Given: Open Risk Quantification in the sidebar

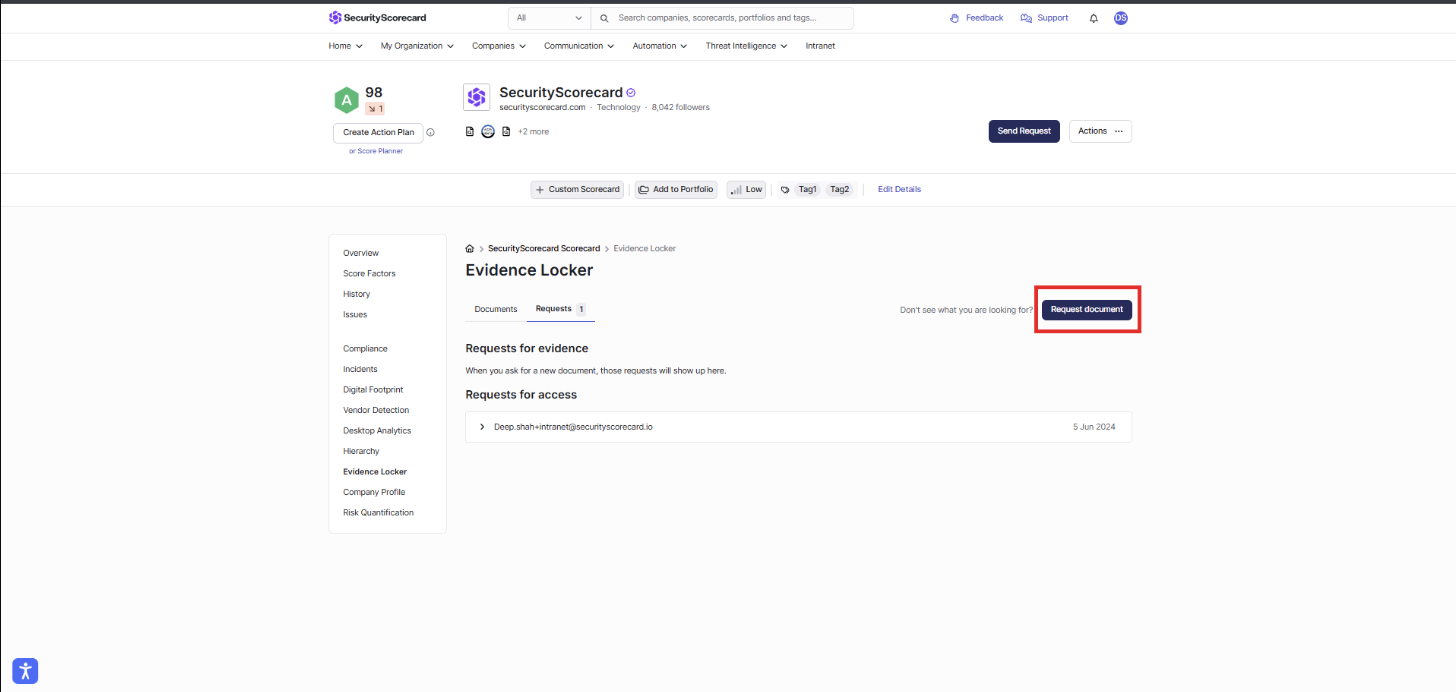Looking at the screenshot, I should 378,513.
